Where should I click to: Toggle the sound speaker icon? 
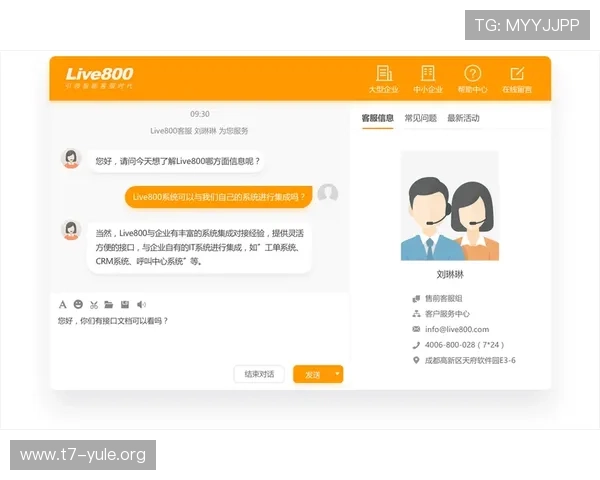(x=141, y=304)
